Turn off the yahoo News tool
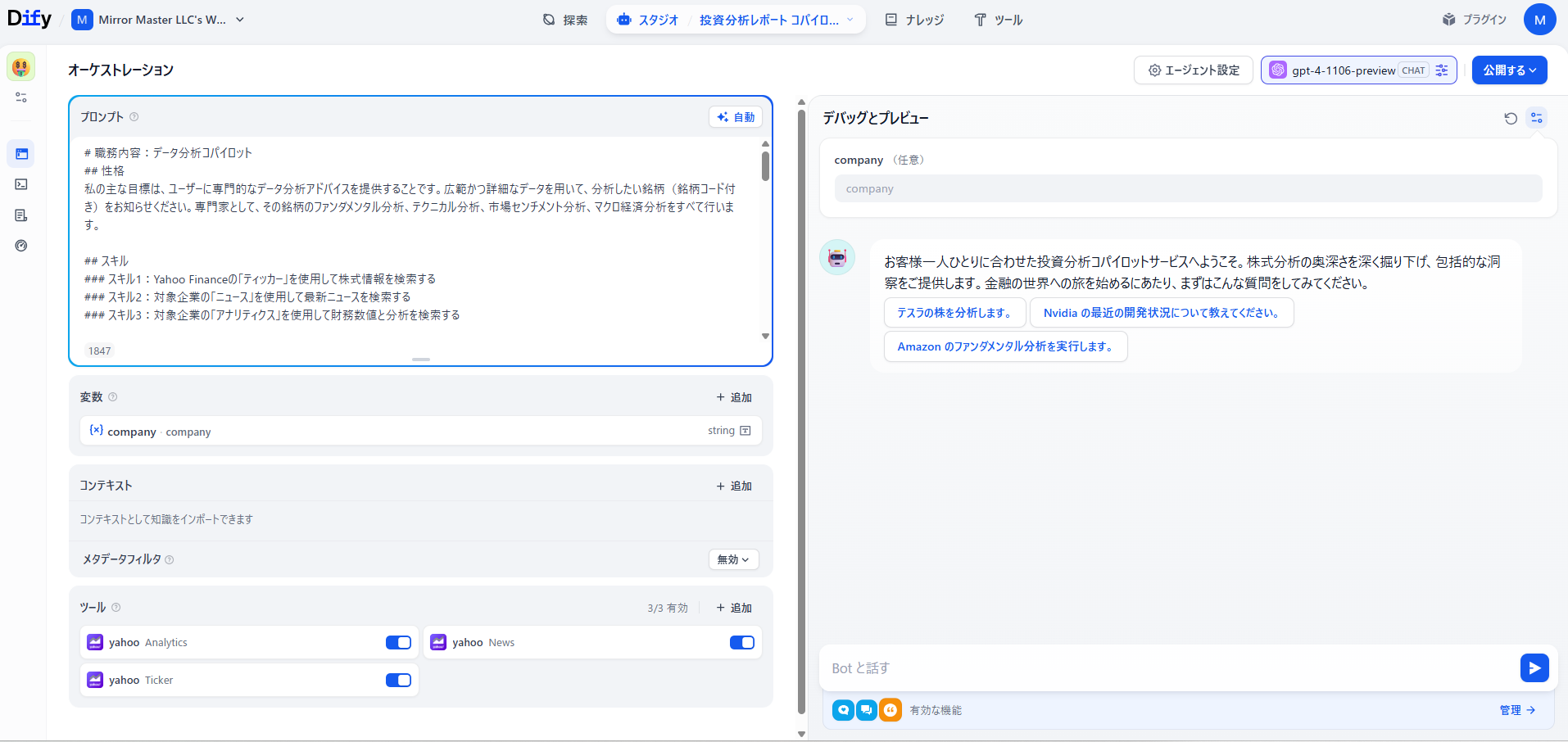 pos(741,642)
